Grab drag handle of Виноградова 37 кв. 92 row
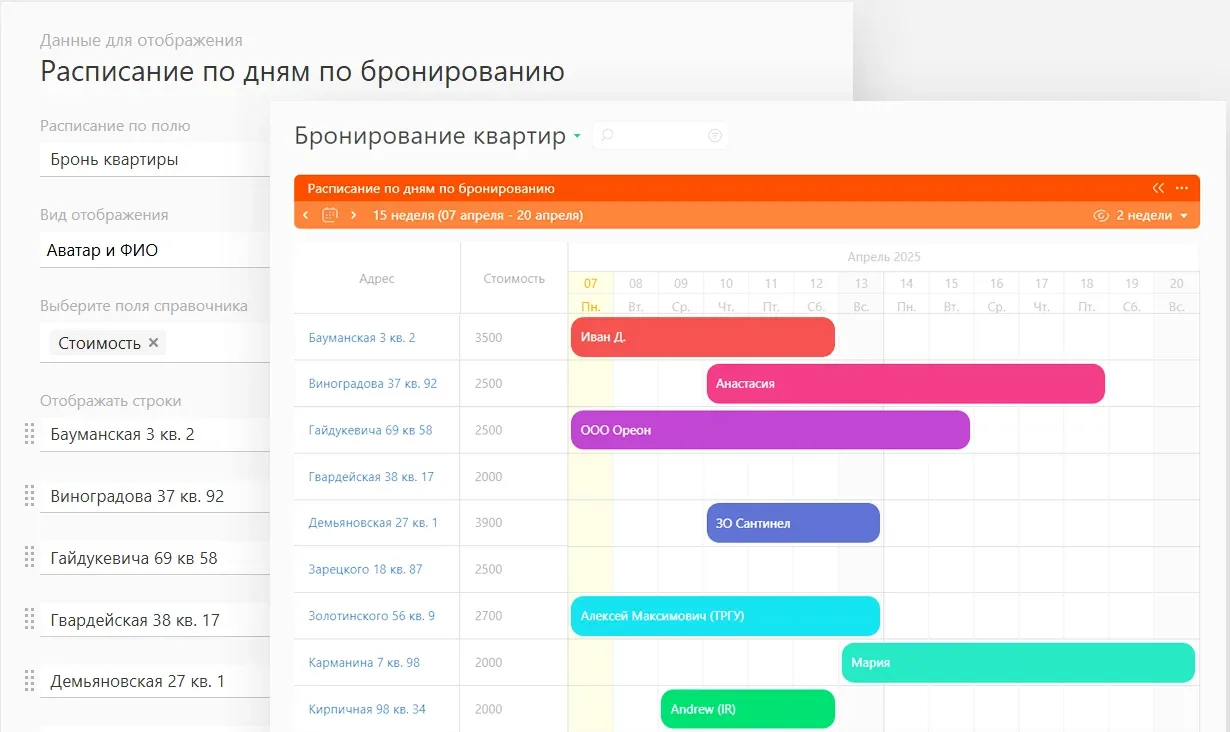 pos(29,496)
